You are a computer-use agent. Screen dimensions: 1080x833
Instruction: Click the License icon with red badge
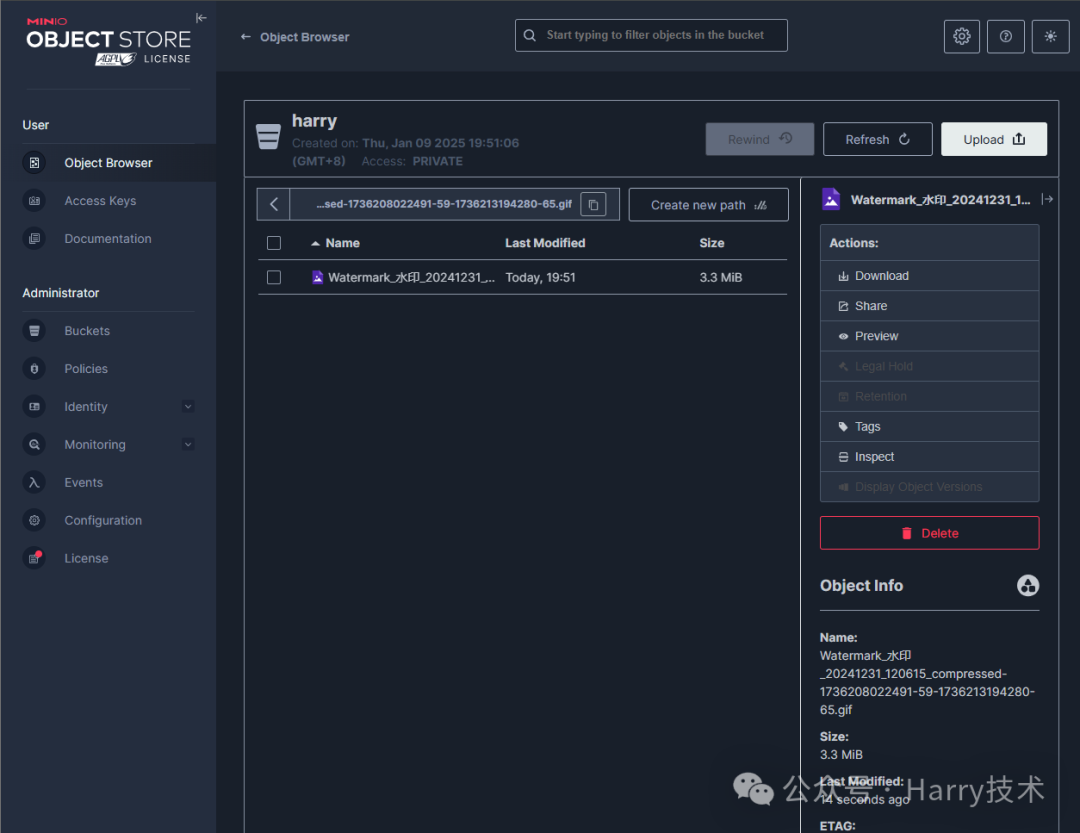point(34,558)
